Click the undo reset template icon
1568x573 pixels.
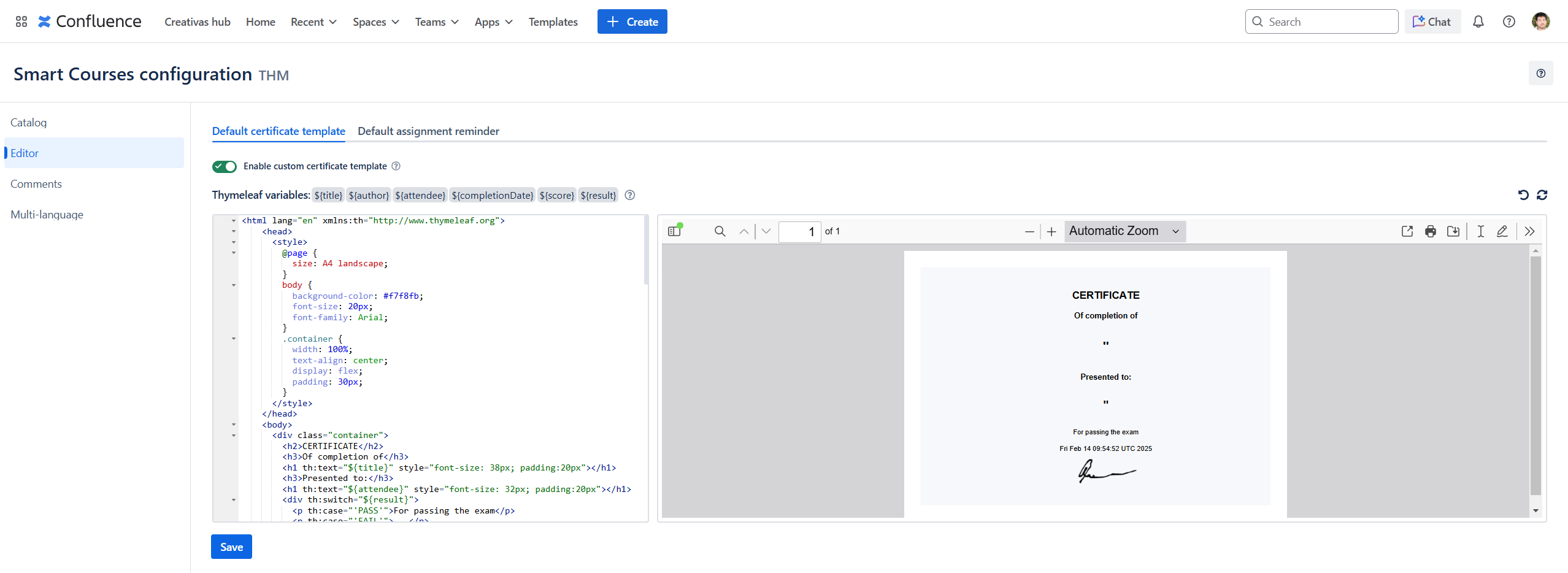tap(1523, 195)
